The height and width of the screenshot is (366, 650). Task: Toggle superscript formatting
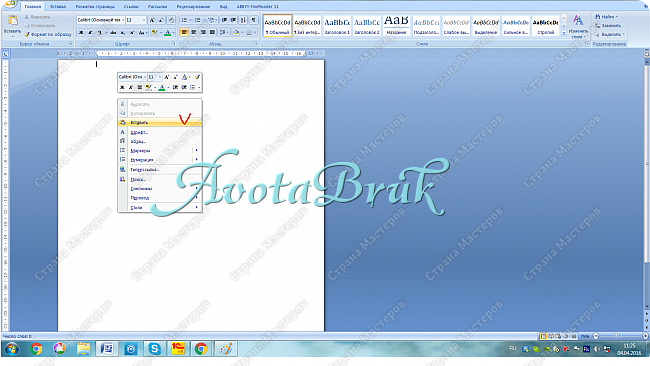pyautogui.click(x=132, y=32)
